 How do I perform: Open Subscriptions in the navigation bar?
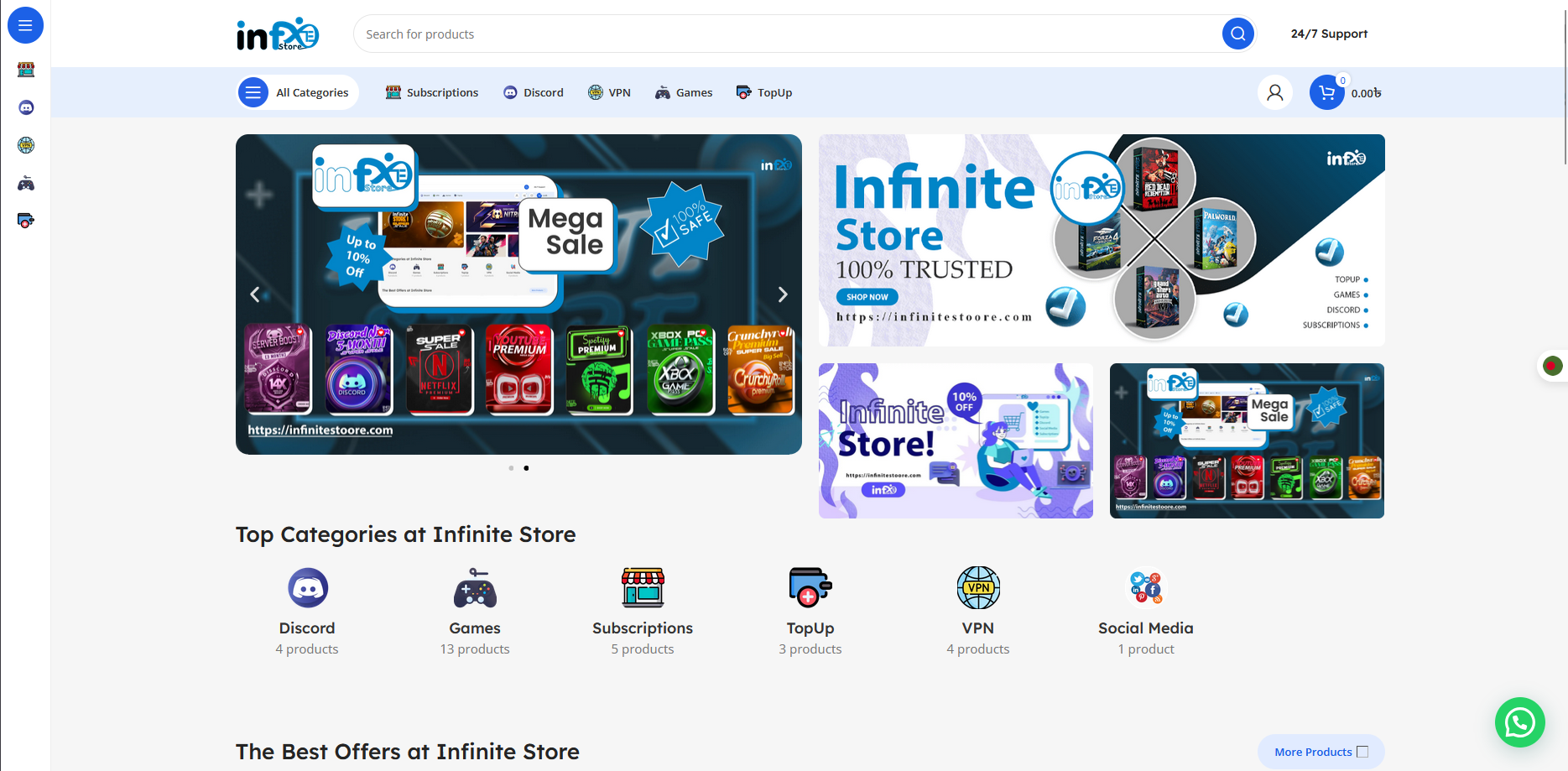pyautogui.click(x=432, y=92)
